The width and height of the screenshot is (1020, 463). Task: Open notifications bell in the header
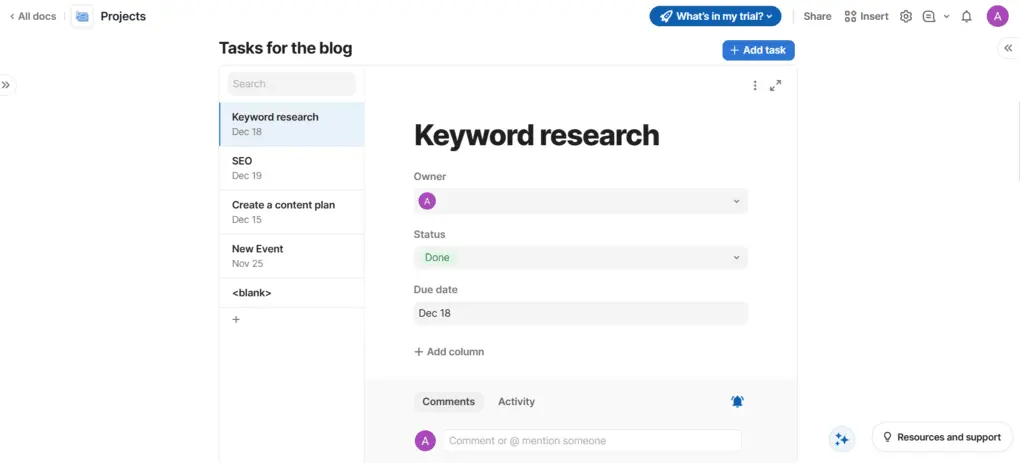(x=967, y=16)
